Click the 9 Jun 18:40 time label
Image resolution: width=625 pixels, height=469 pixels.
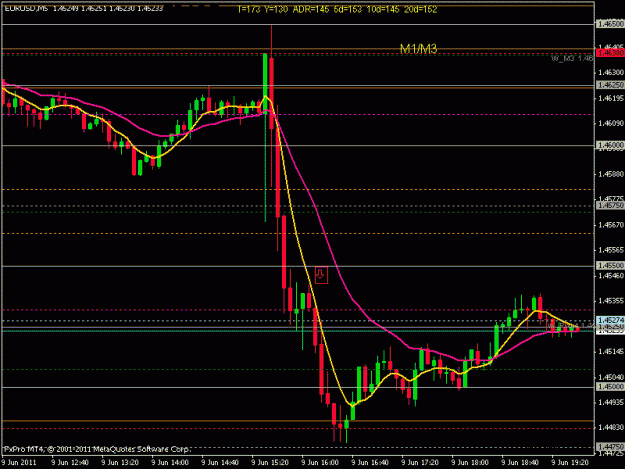click(x=520, y=463)
